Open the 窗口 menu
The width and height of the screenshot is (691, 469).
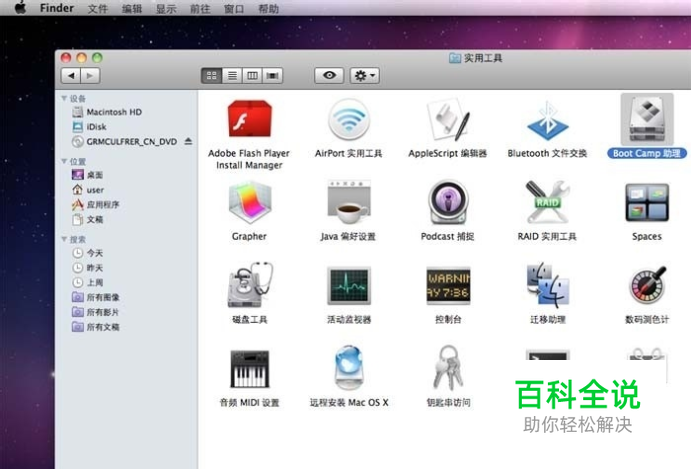coord(234,8)
